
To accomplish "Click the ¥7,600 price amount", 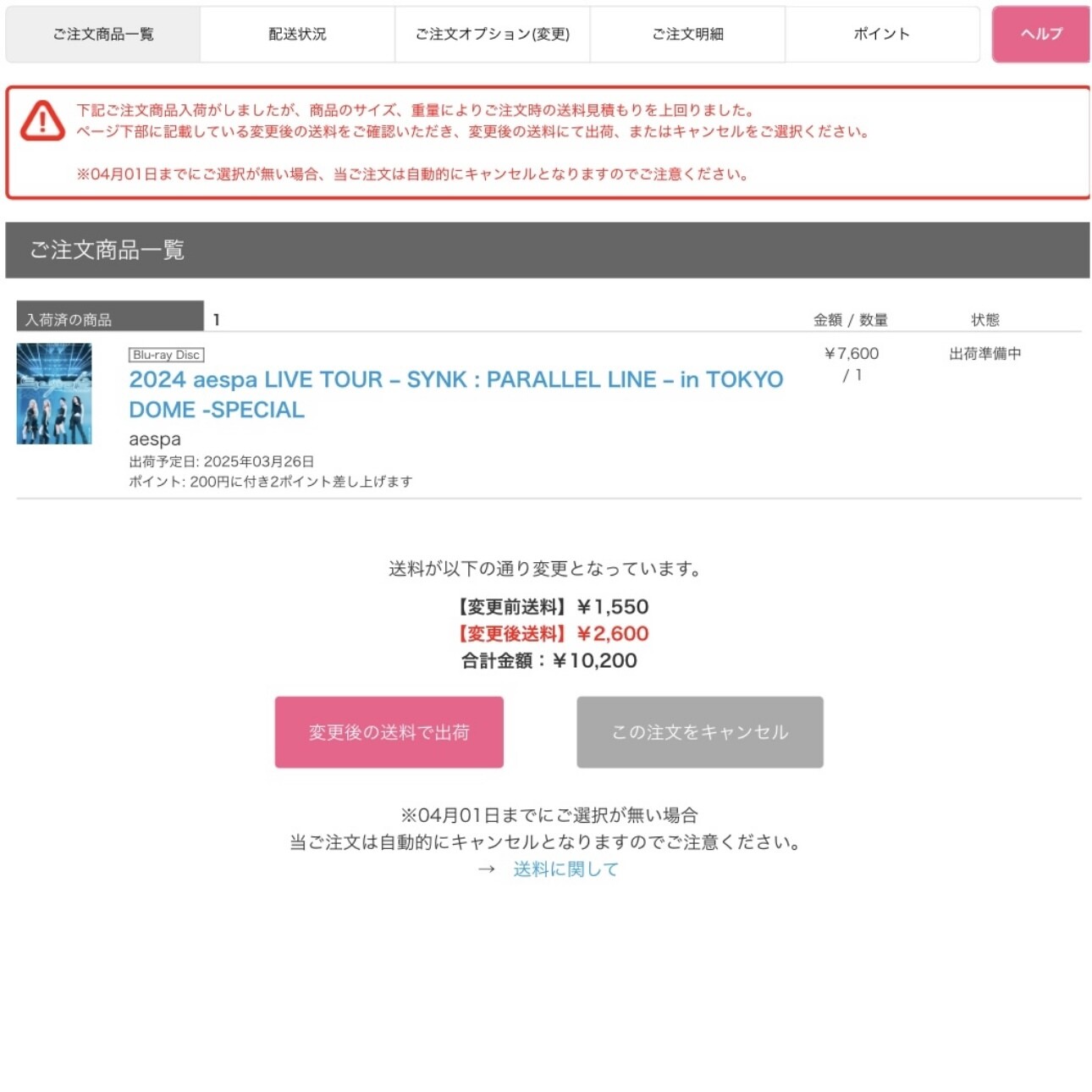I will [852, 354].
